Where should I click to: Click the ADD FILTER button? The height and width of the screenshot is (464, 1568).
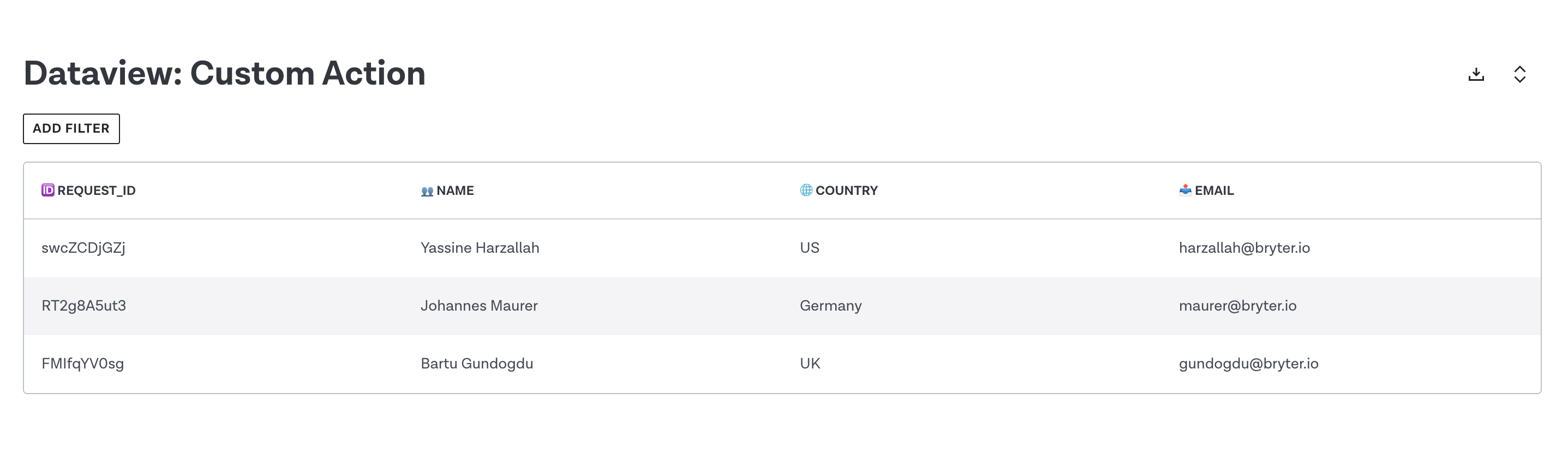point(71,128)
